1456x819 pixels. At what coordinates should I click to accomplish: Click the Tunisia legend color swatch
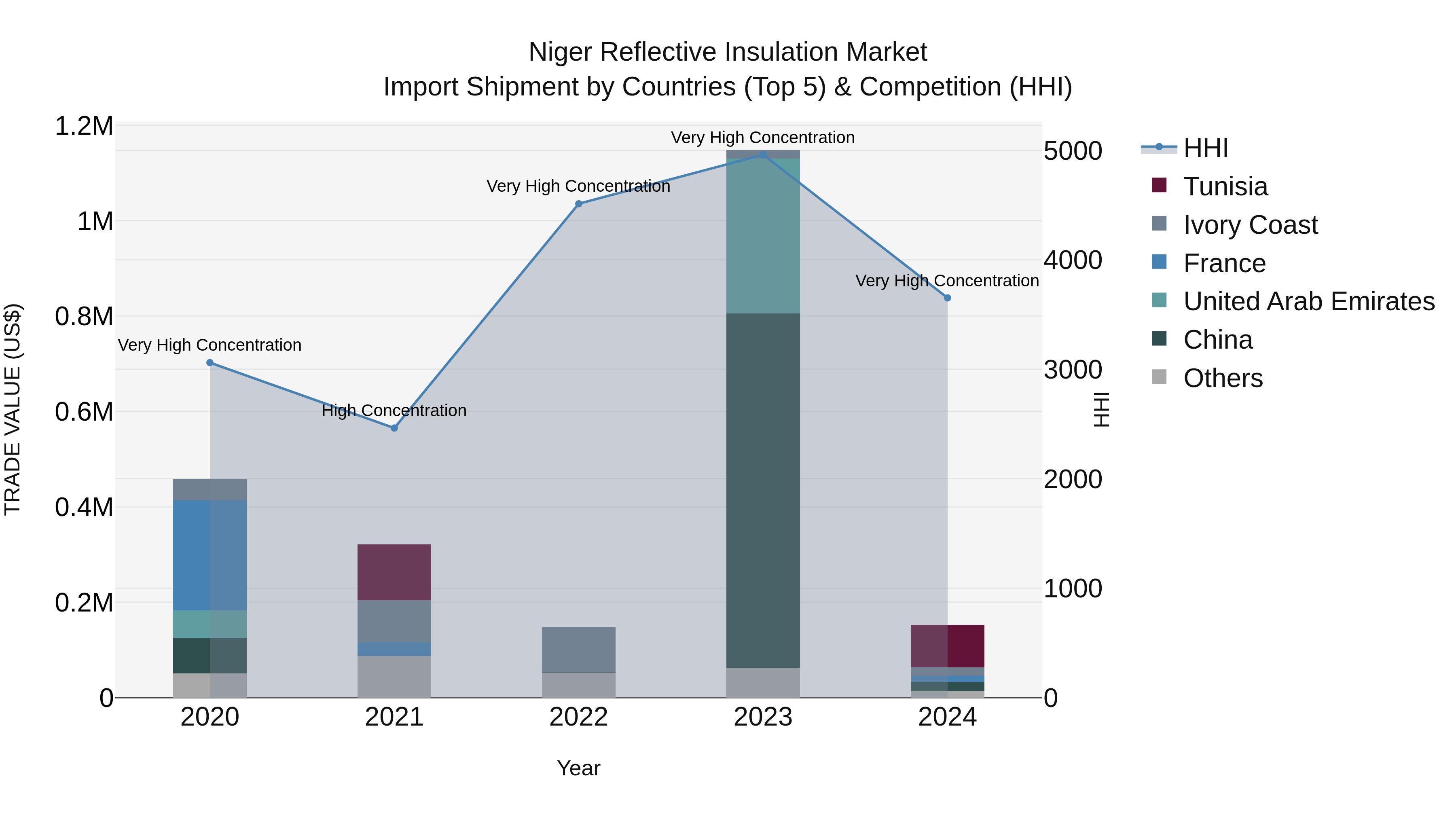click(x=1159, y=185)
